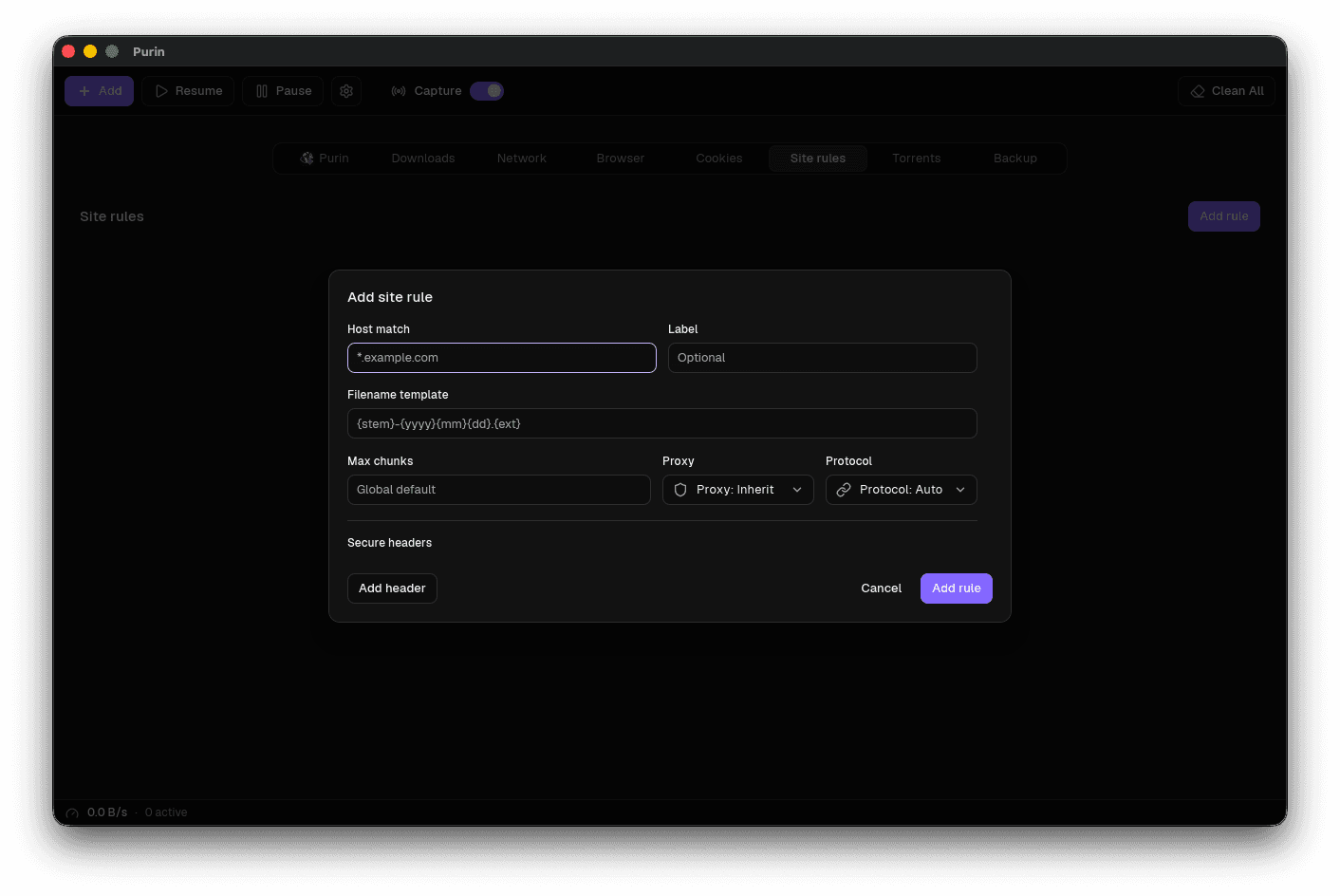
Task: Open settings with the gear icon
Action: 346,91
